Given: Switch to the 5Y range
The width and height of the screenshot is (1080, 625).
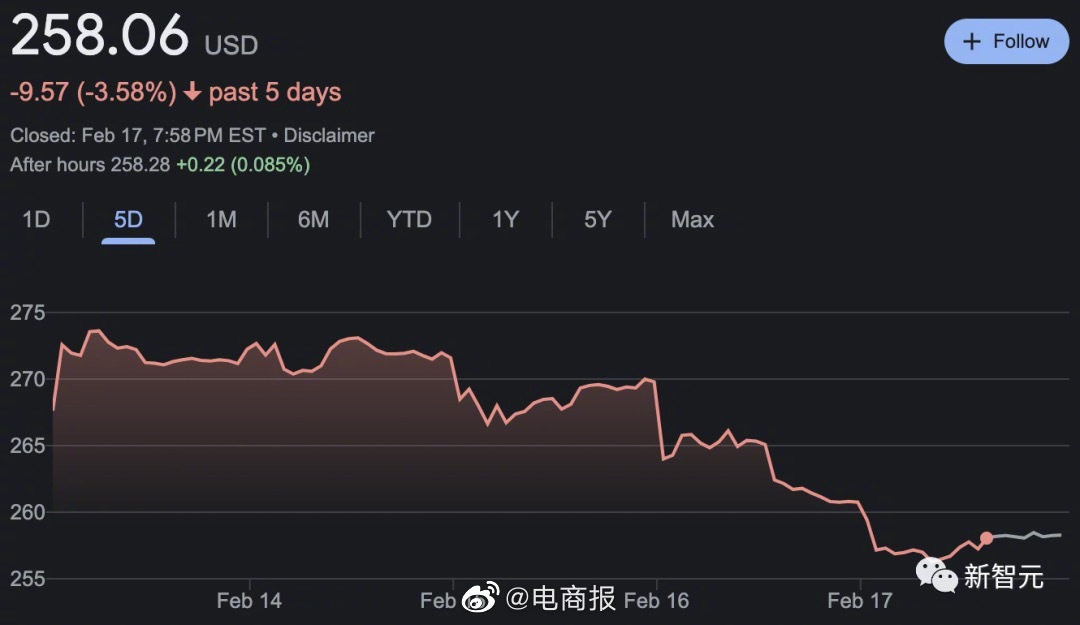Looking at the screenshot, I should [x=597, y=220].
